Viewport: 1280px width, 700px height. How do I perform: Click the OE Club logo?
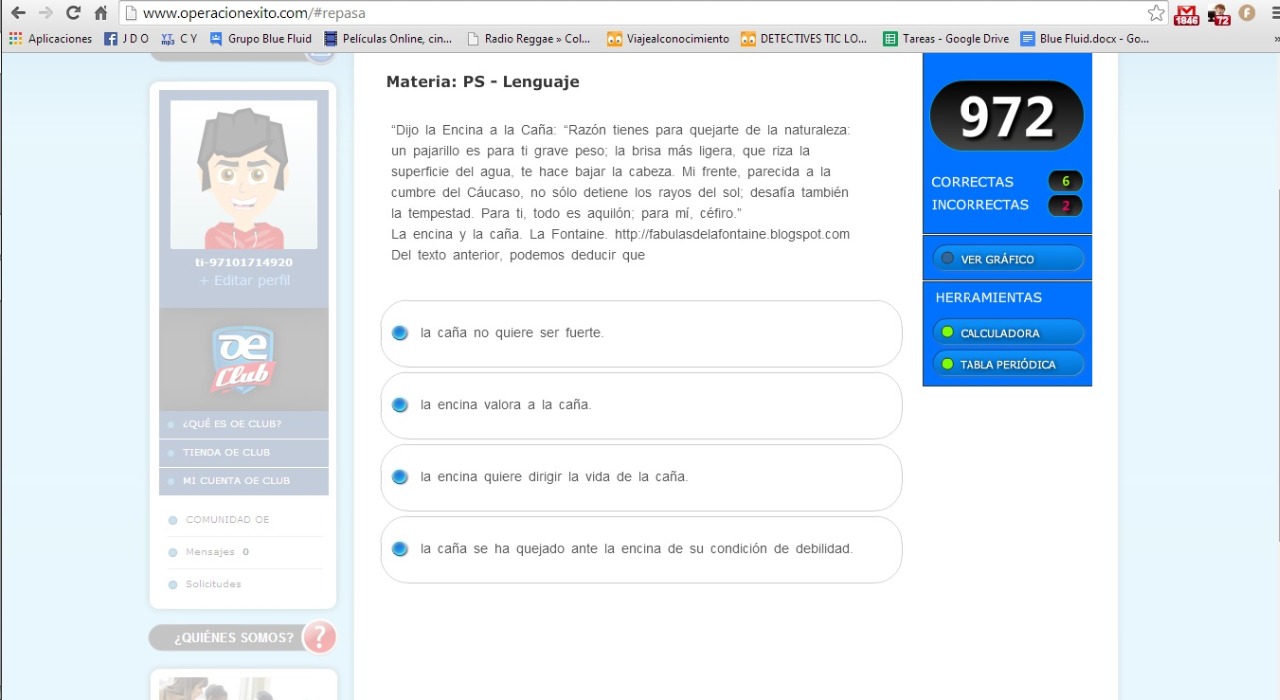pos(243,359)
